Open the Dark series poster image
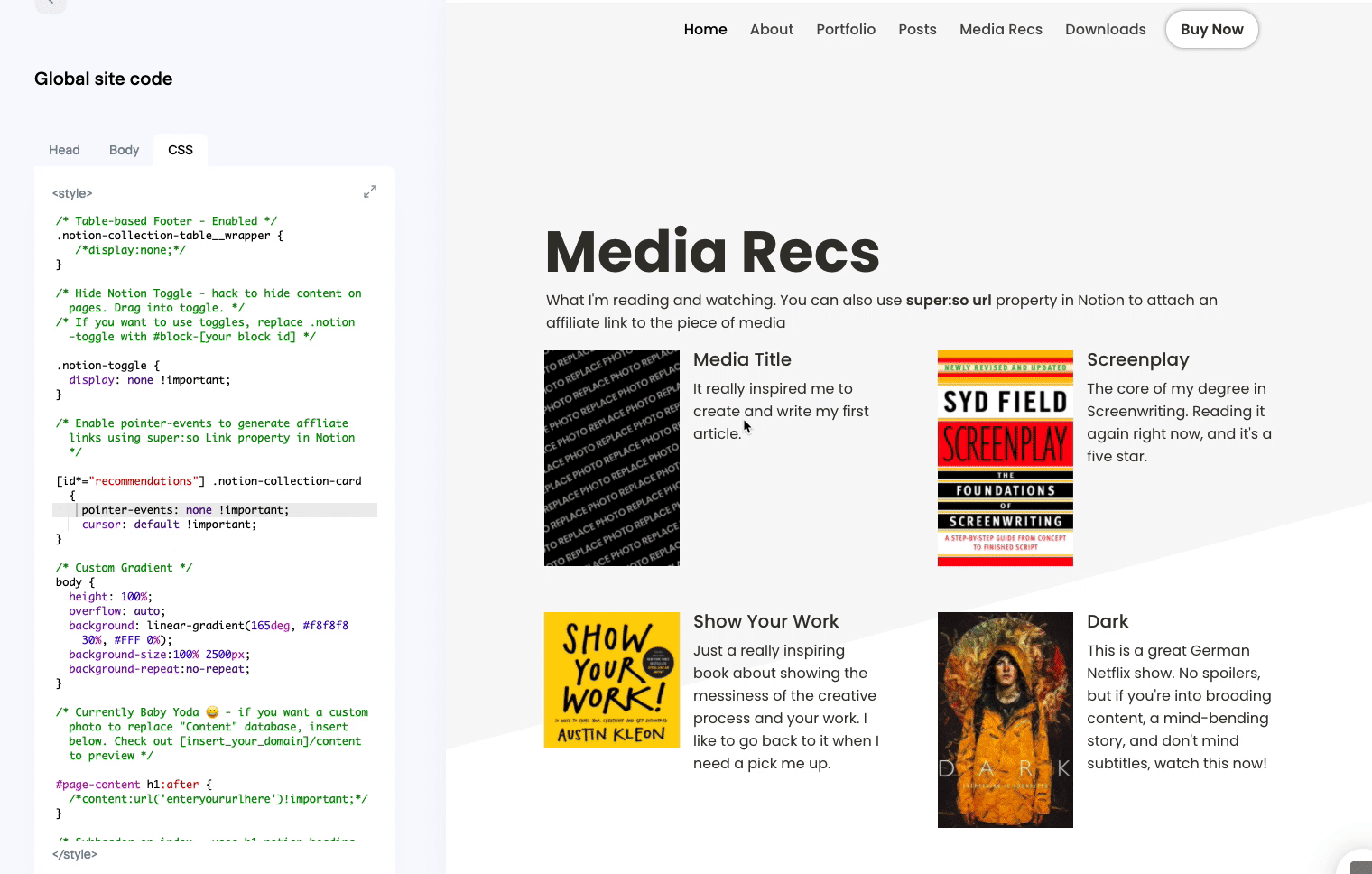Screen dimensions: 1372x874 (x=1005, y=720)
